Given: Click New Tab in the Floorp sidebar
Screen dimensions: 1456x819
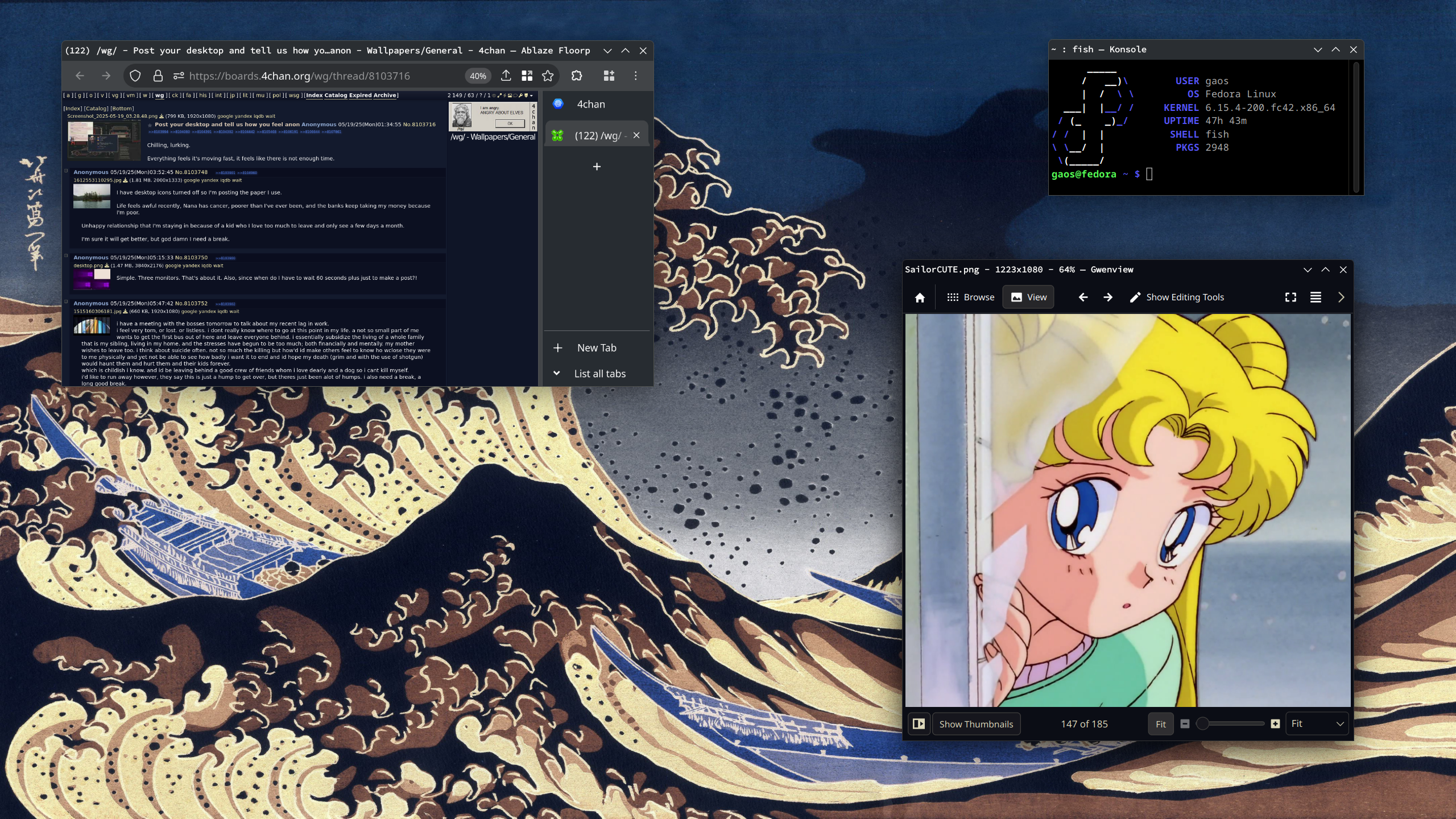Looking at the screenshot, I should (597, 348).
